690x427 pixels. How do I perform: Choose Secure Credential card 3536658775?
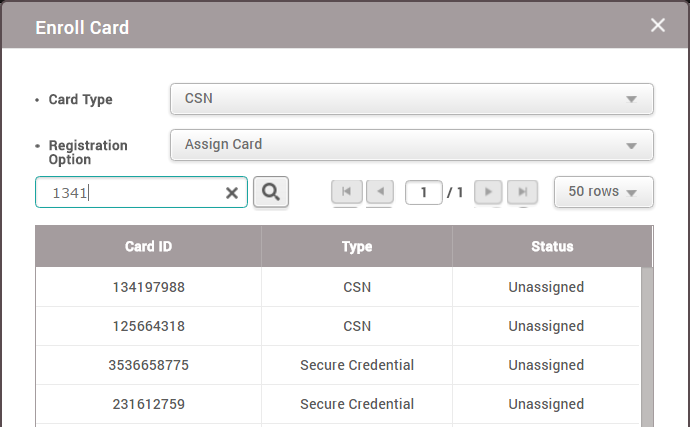pyautogui.click(x=148, y=365)
